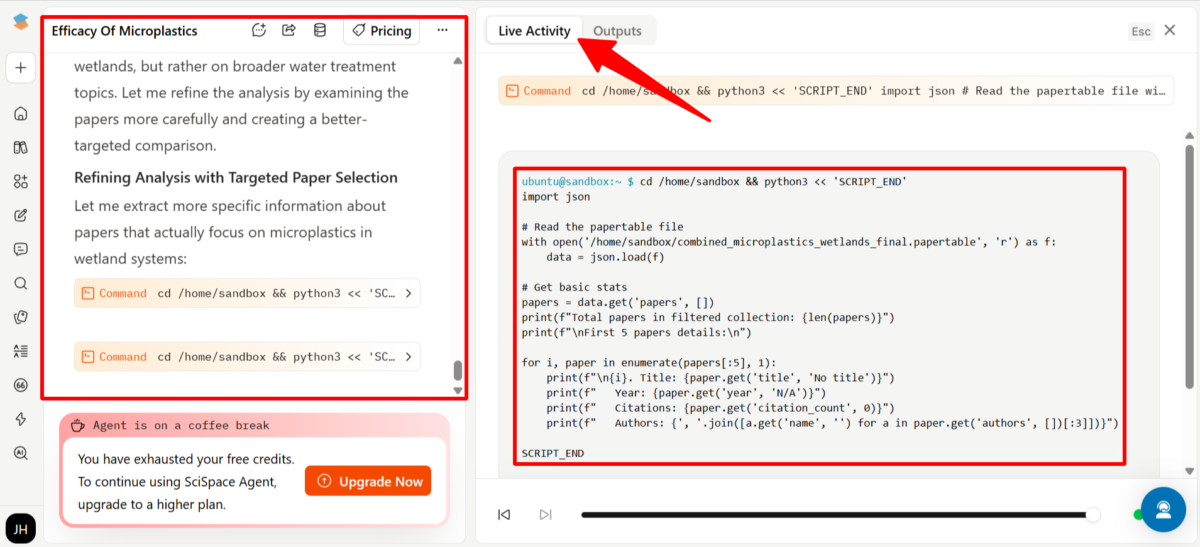The image size is (1200, 547).
Task: Open the search icon in left sidebar
Action: pyautogui.click(x=21, y=283)
